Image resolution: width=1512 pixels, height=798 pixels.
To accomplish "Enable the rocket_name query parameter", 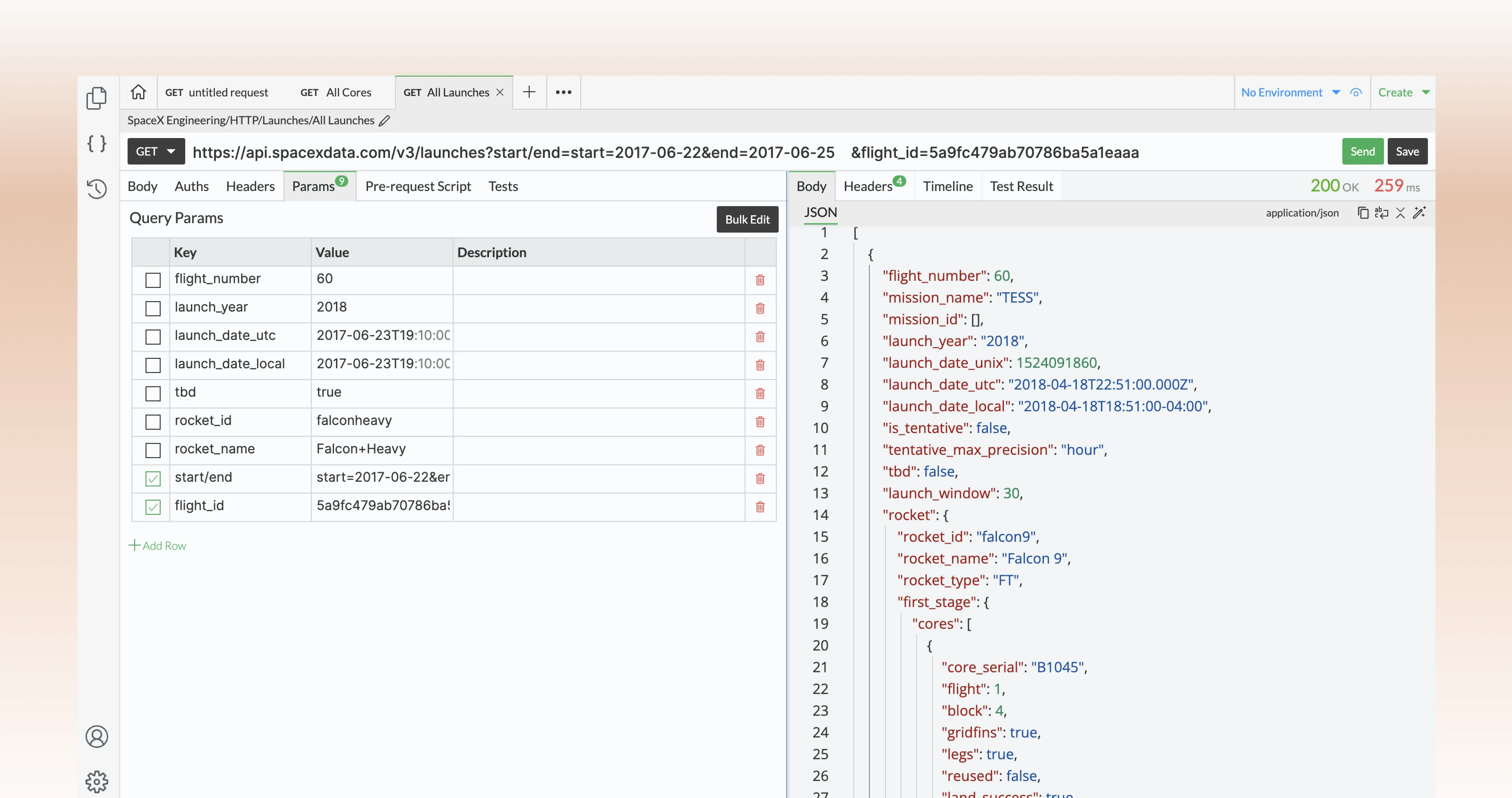I will pyautogui.click(x=153, y=450).
